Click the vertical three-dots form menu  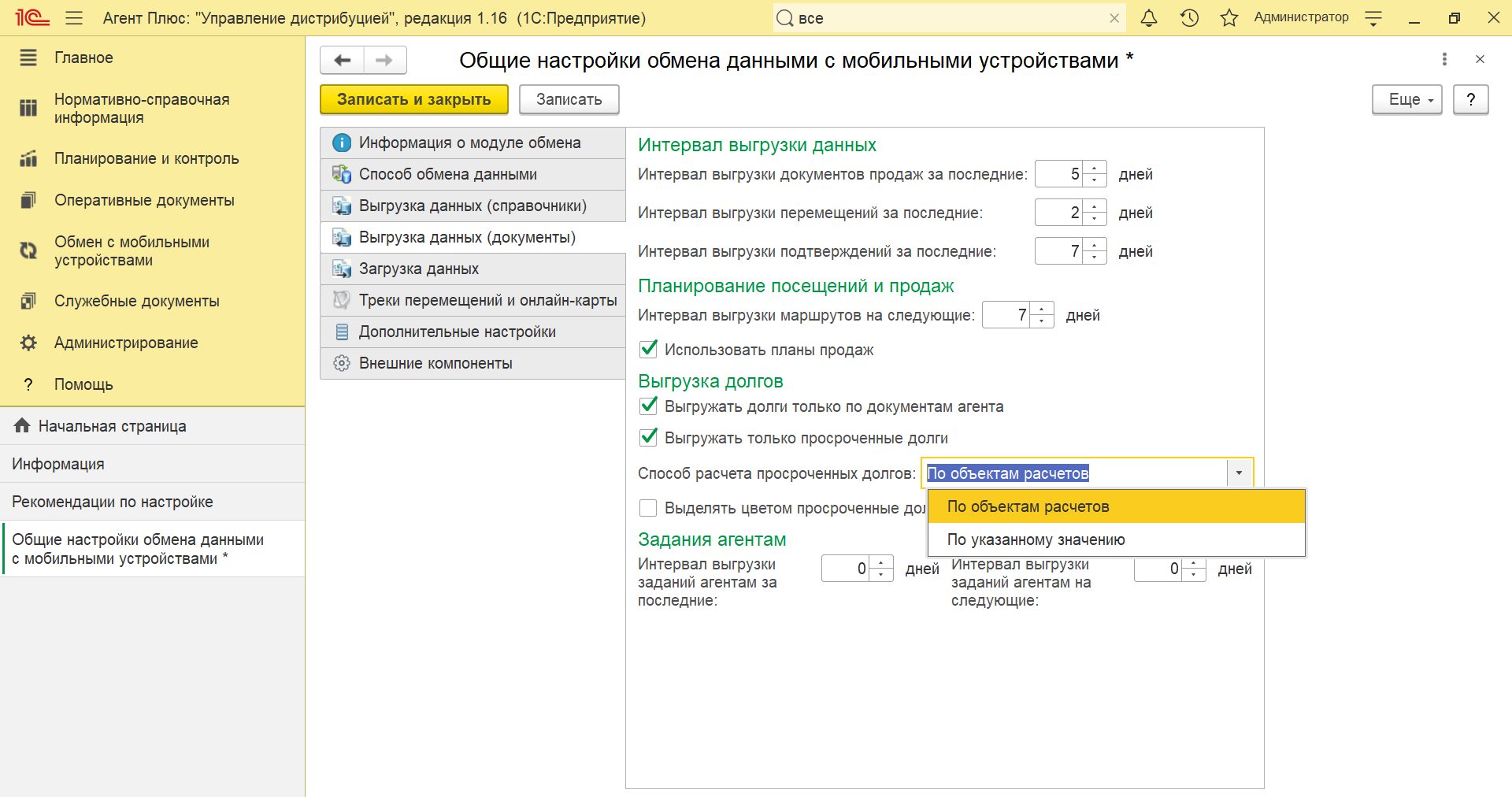tap(1444, 59)
